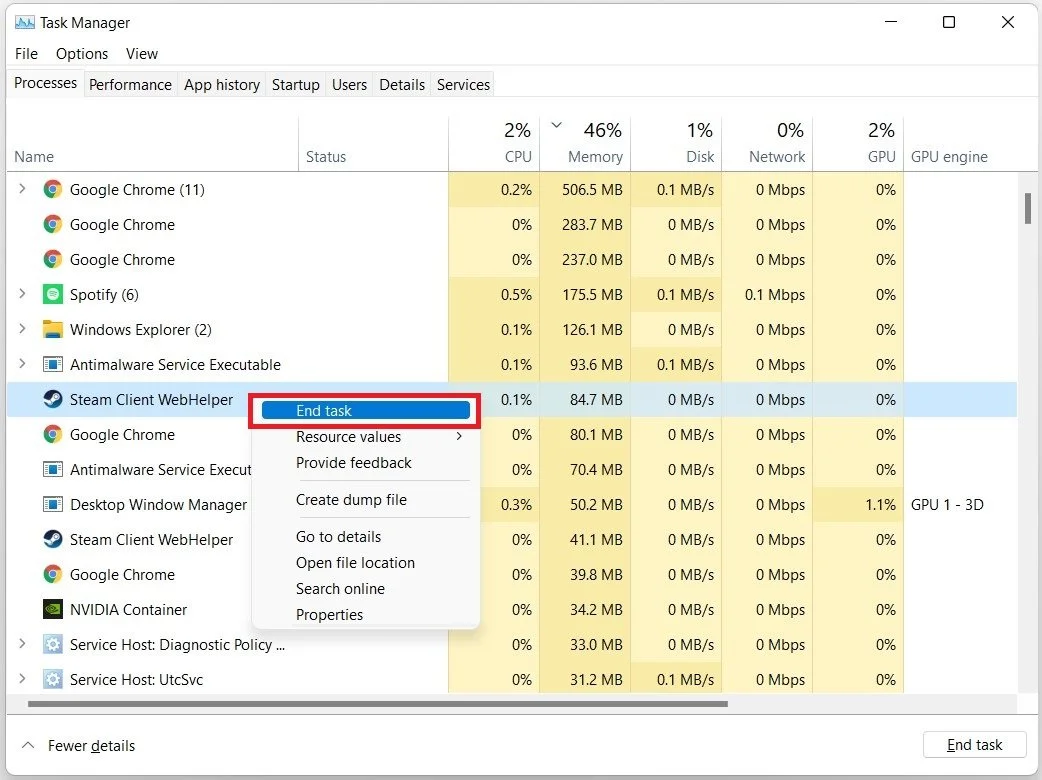Click the vertical scrollbar thumb
Image resolution: width=1042 pixels, height=780 pixels.
(1028, 209)
